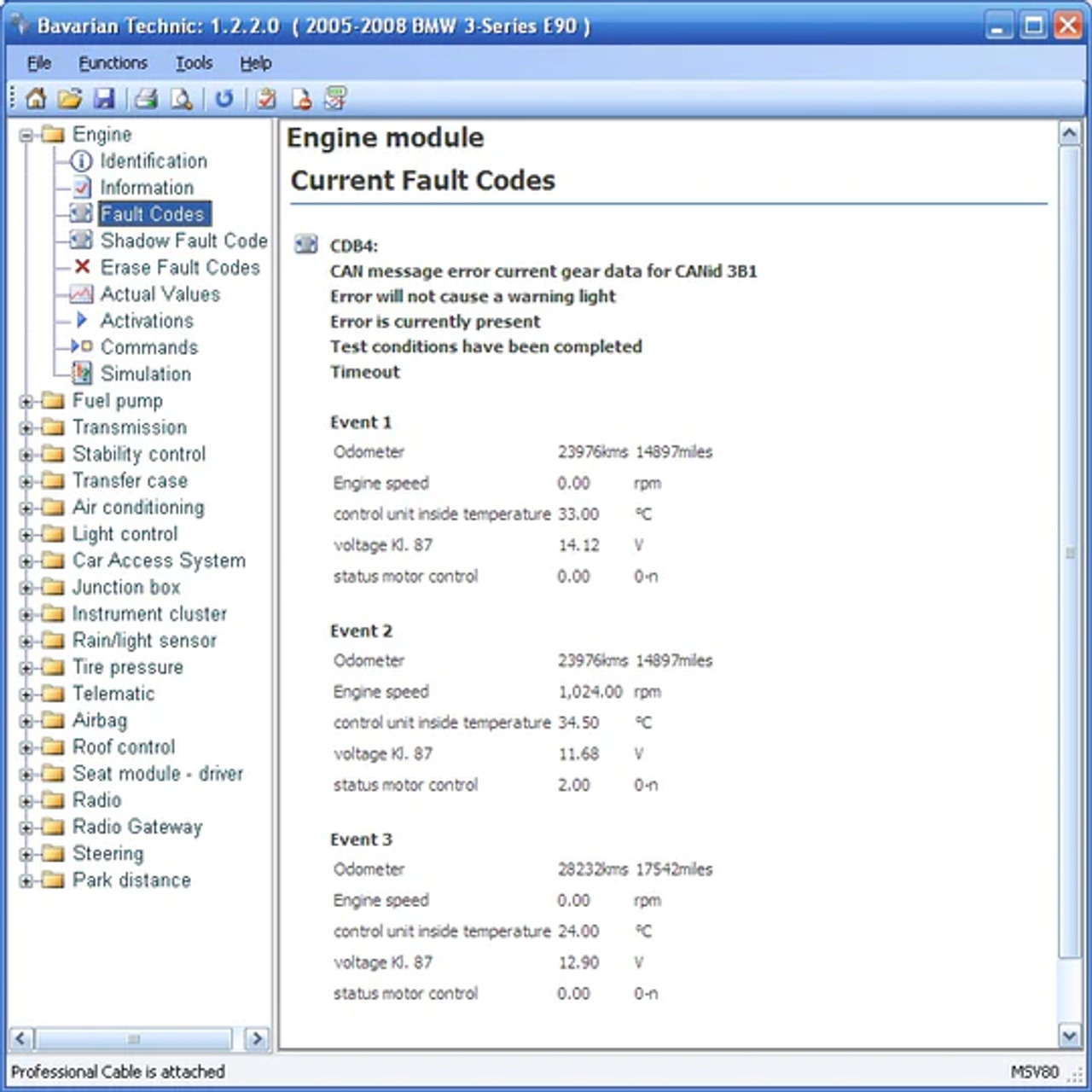Expand the Transmission node
Viewport: 1092px width, 1092px height.
[x=26, y=428]
